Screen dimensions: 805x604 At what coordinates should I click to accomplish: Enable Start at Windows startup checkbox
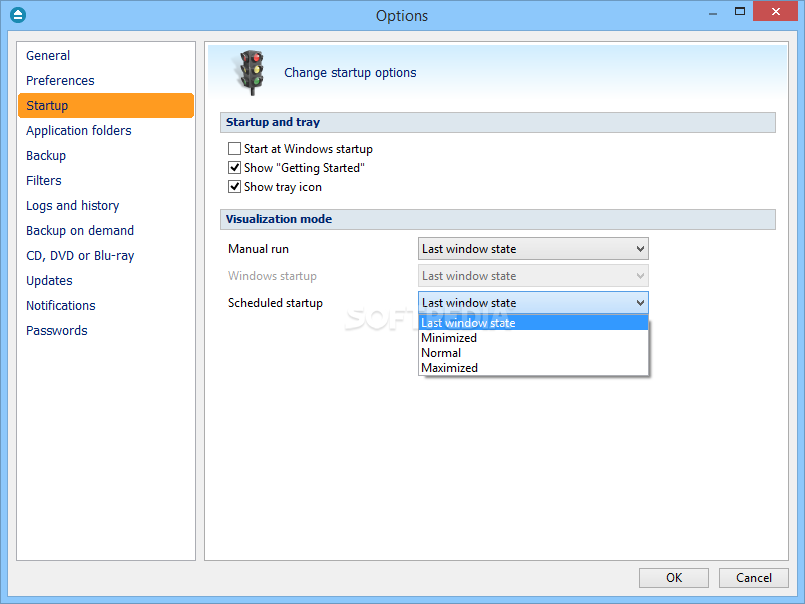(234, 149)
